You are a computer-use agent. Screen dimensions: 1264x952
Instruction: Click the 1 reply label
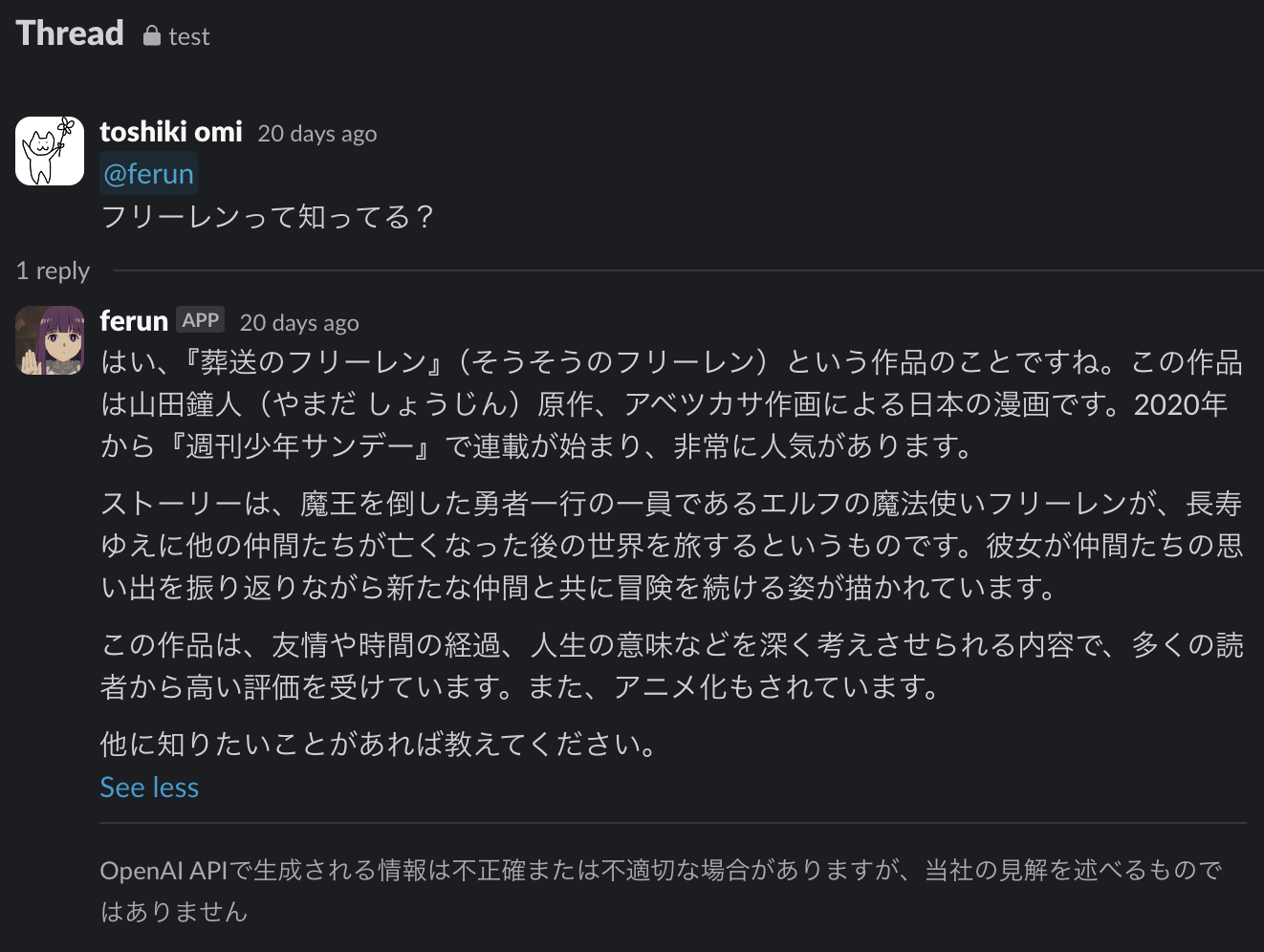53,270
